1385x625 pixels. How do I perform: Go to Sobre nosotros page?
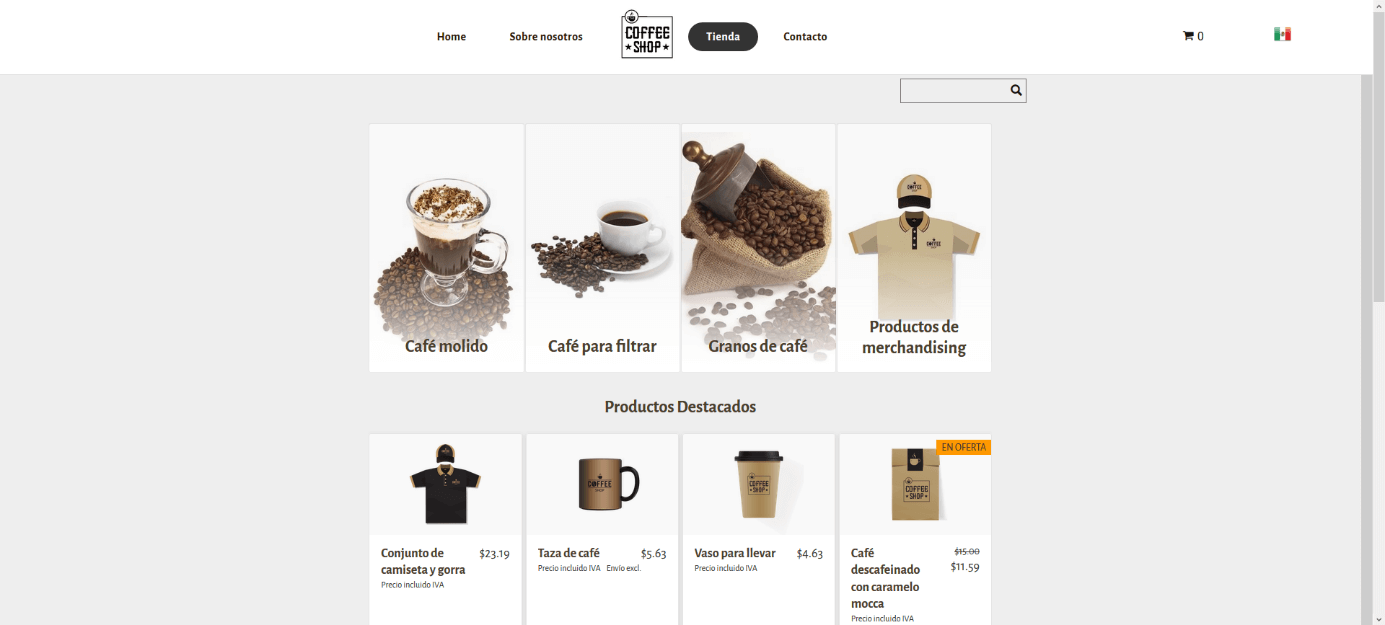click(546, 37)
